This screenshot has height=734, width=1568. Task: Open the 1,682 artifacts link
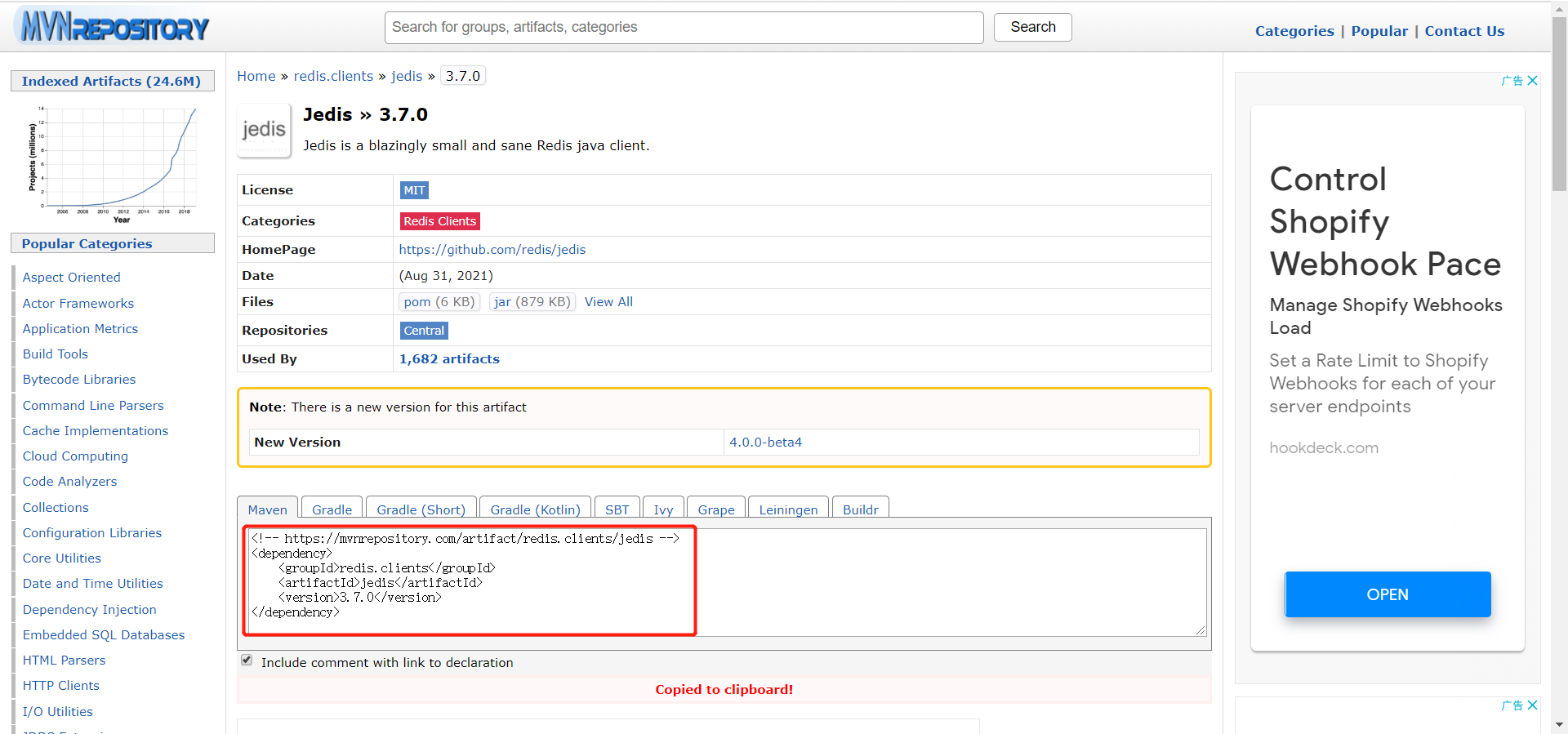tap(449, 359)
